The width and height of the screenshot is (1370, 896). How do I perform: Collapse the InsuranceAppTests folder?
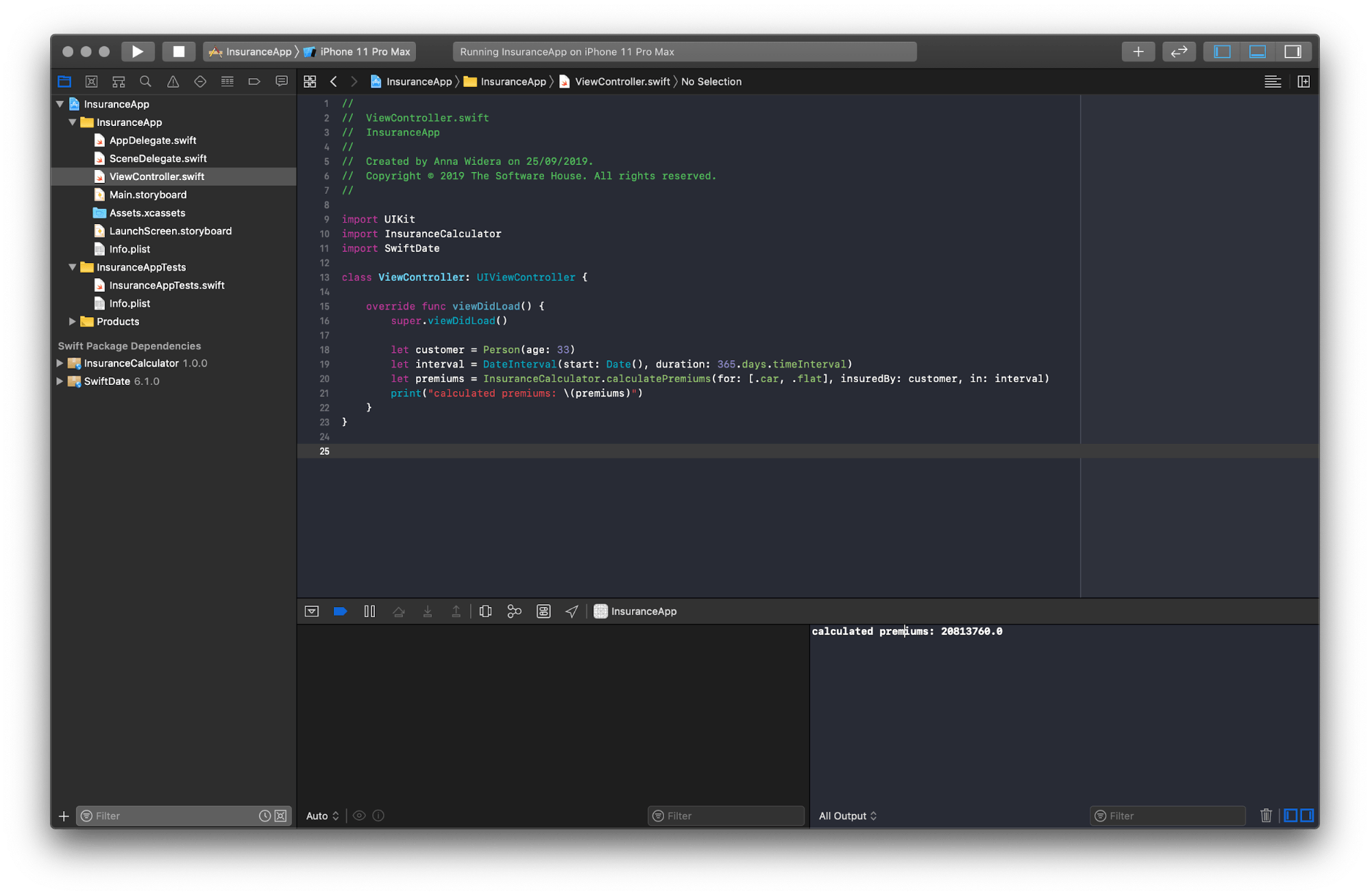73,267
